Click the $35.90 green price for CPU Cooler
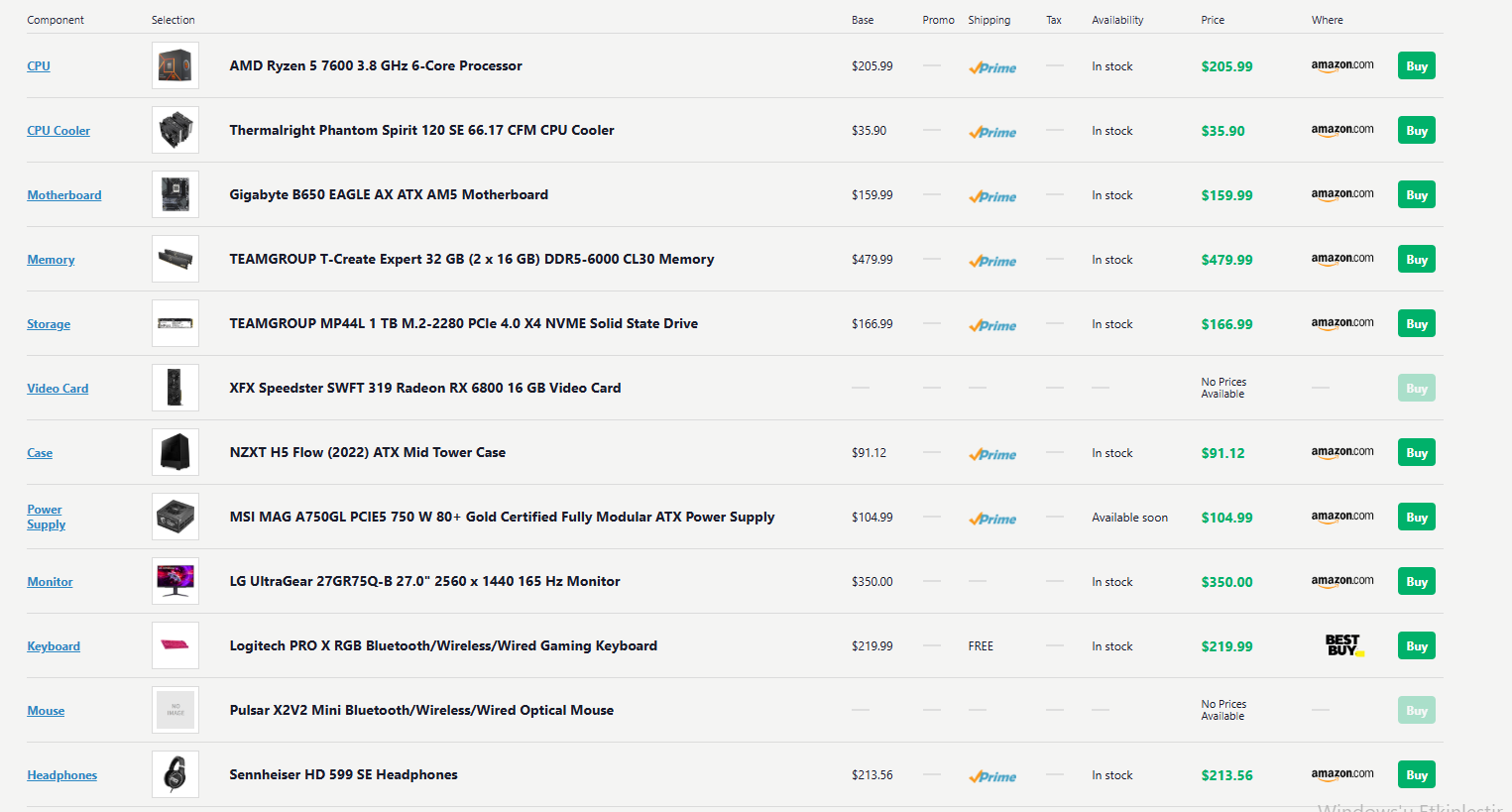 (1222, 131)
